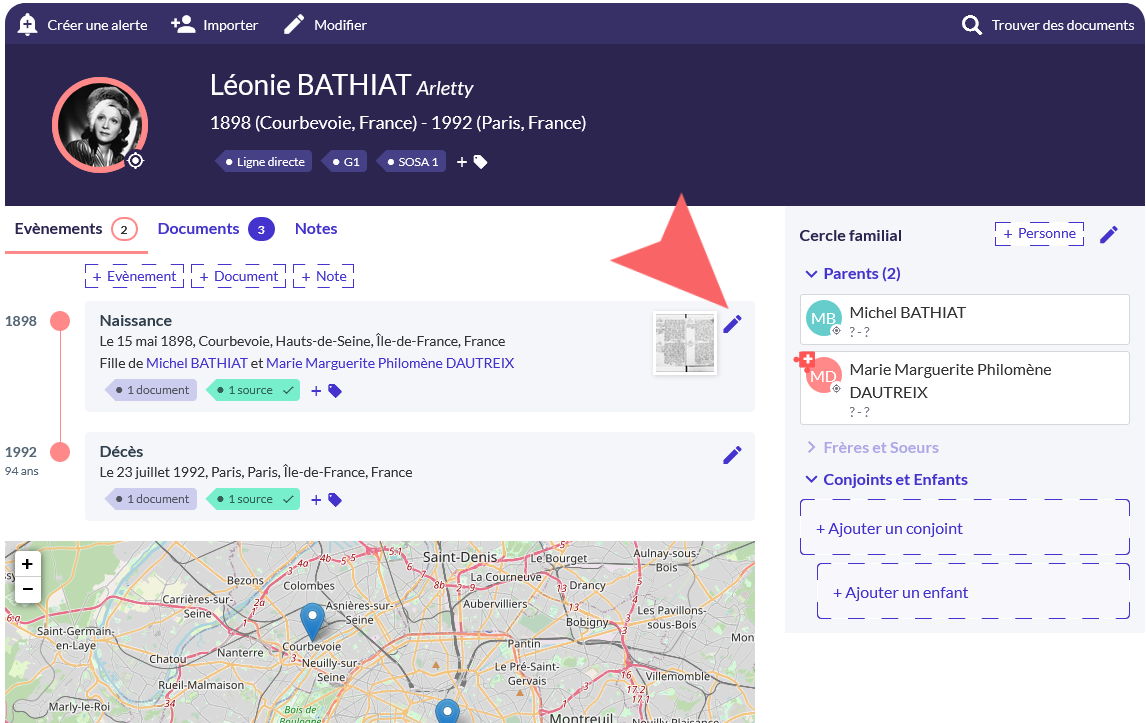This screenshot has height=723, width=1146.
Task: Click the Léonie BATHIAT name heading
Action: coord(310,86)
